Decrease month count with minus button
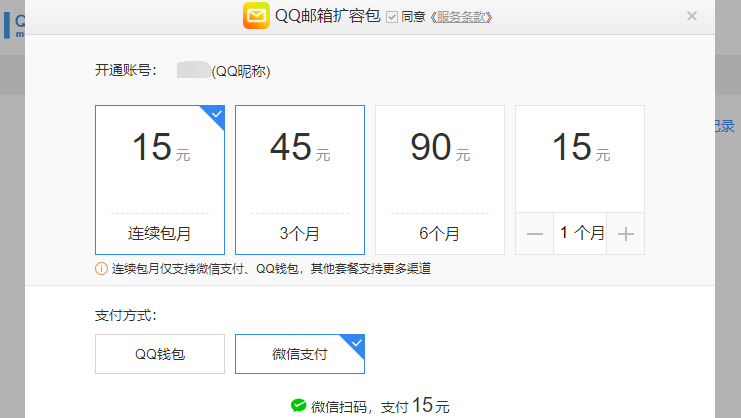Image resolution: width=741 pixels, height=418 pixels. click(534, 234)
